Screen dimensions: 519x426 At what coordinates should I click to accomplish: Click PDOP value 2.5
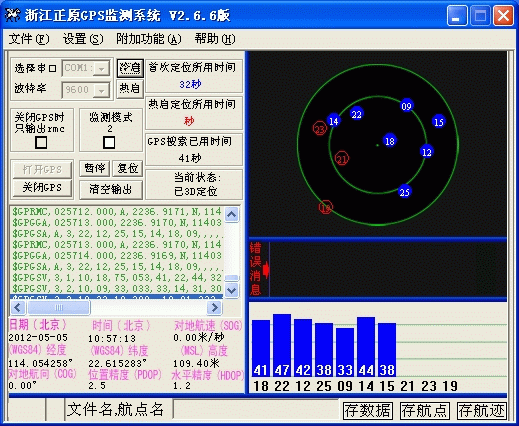97,386
